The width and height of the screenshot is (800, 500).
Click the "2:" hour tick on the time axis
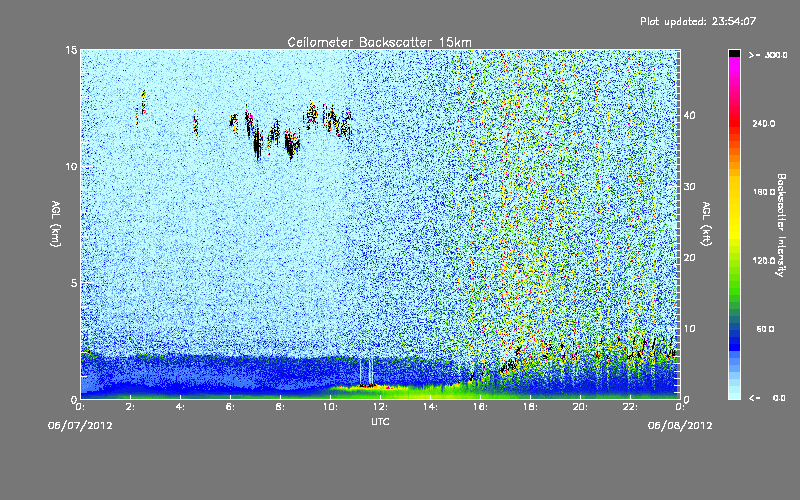[131, 407]
